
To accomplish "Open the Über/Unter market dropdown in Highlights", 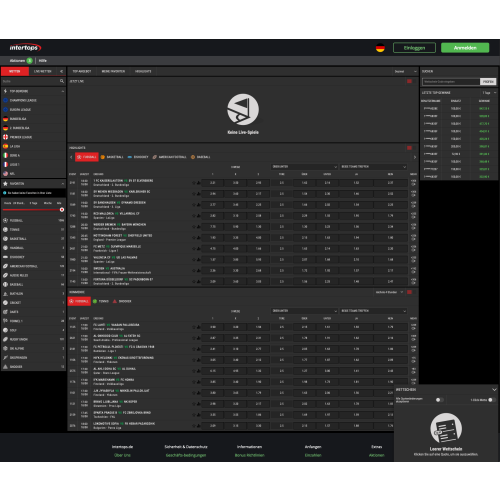I will pyautogui.click(x=304, y=167).
